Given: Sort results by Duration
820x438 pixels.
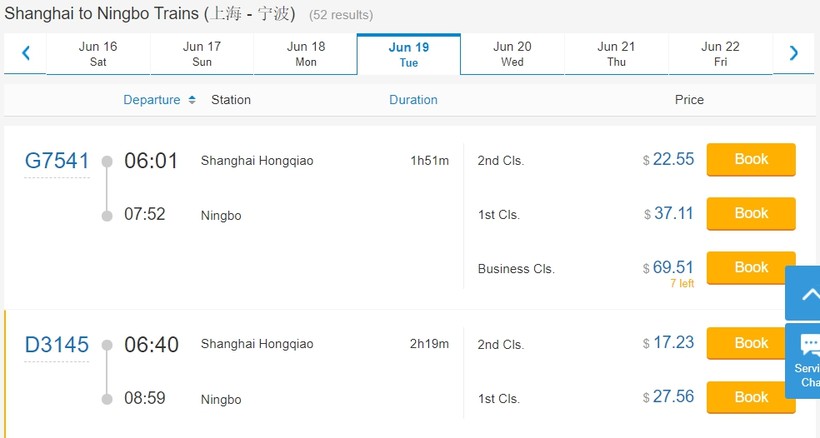Looking at the screenshot, I should tap(413, 100).
